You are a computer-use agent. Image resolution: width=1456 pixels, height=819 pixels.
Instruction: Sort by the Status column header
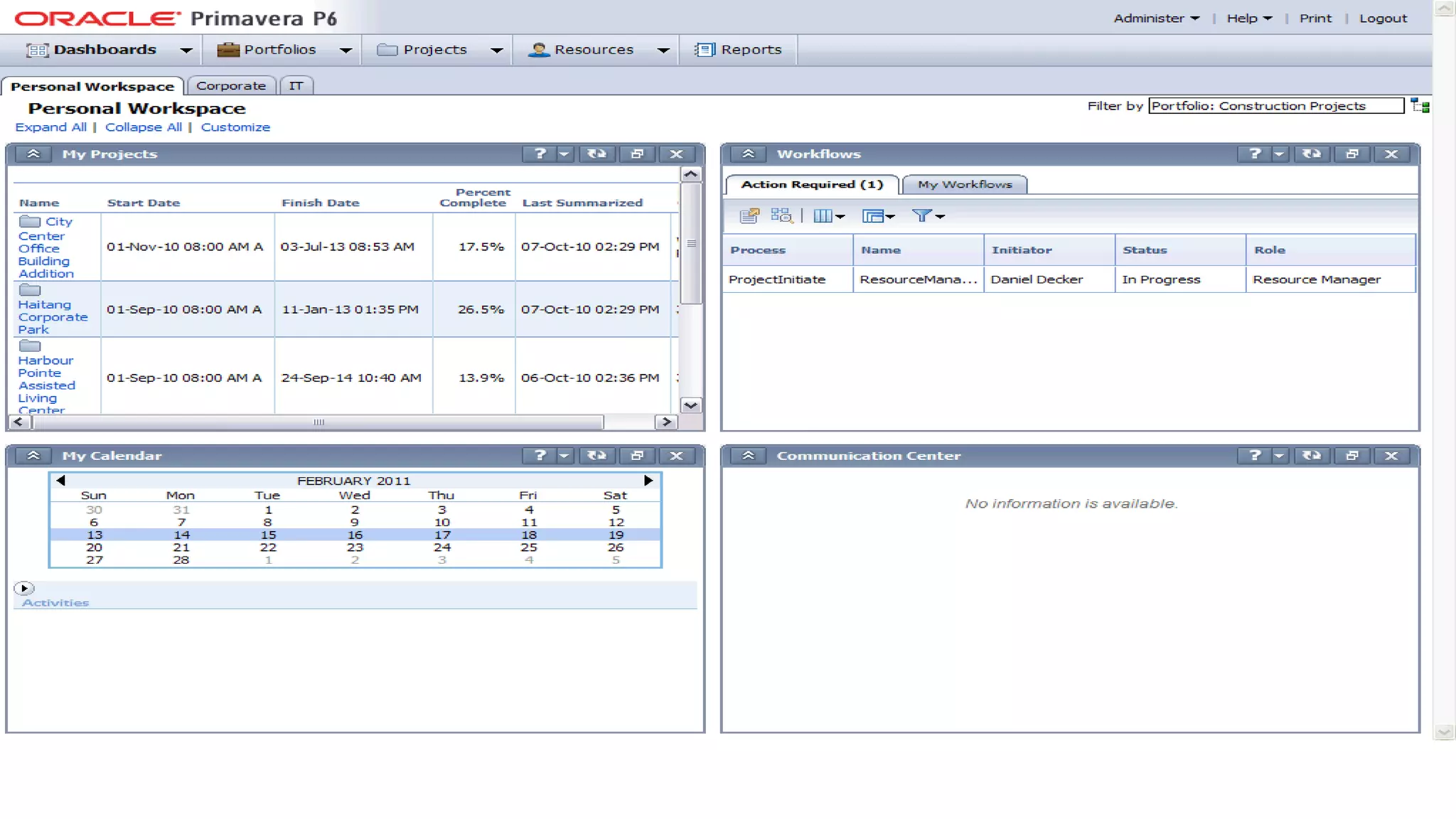pyautogui.click(x=1180, y=250)
